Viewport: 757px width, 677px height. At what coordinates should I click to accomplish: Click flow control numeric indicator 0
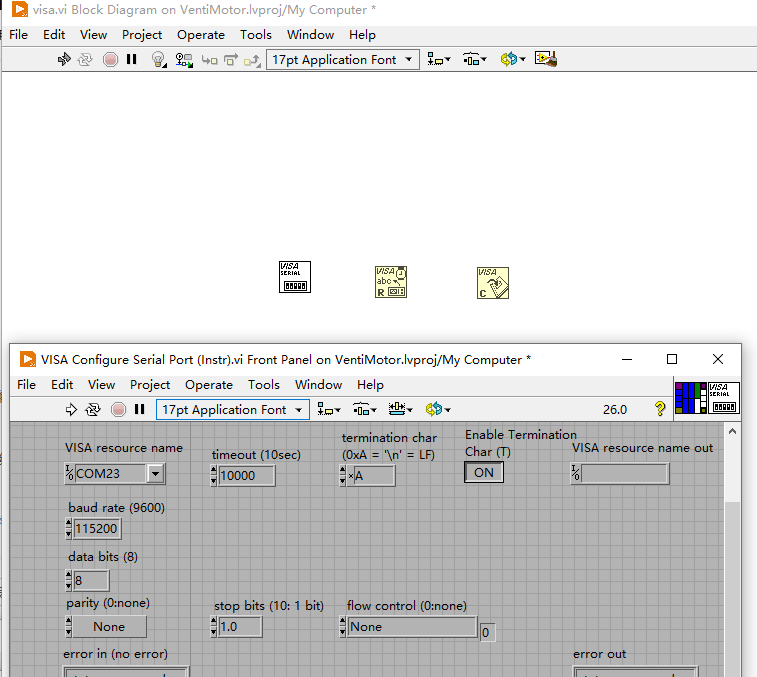click(x=487, y=632)
